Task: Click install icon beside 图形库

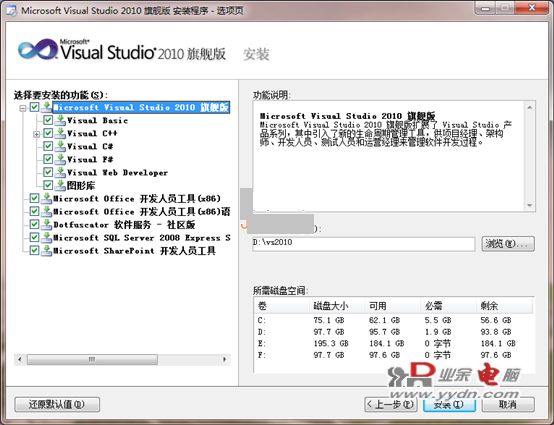Action: click(60, 185)
